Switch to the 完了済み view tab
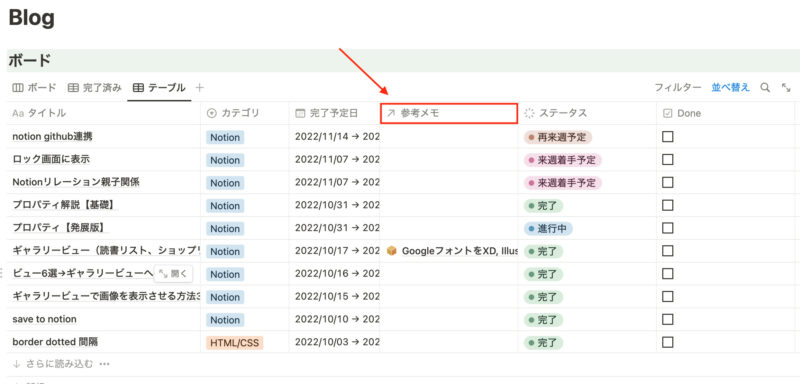Screen dimensions: 800x384 point(95,88)
